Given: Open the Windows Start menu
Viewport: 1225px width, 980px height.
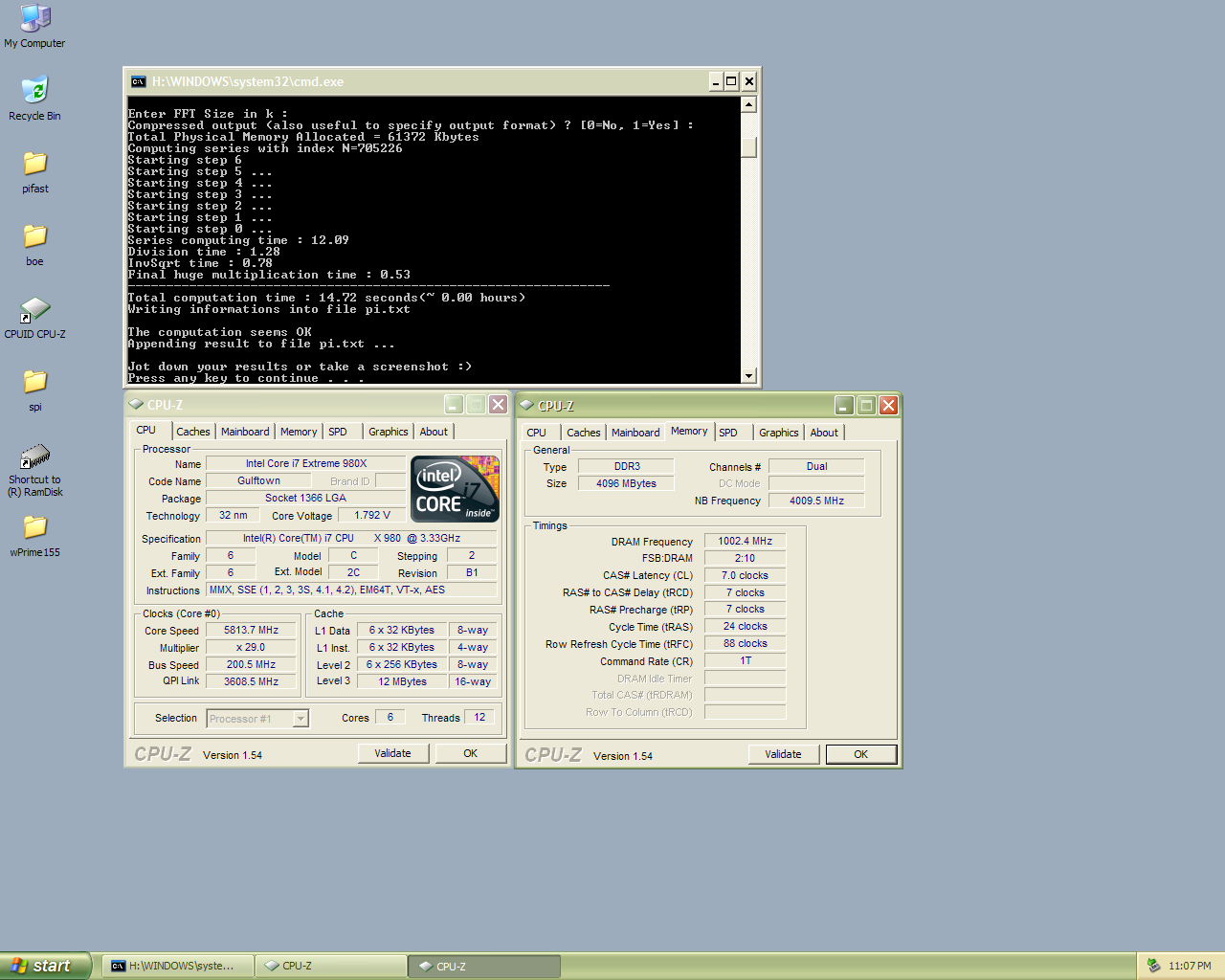Looking at the screenshot, I should (45, 966).
